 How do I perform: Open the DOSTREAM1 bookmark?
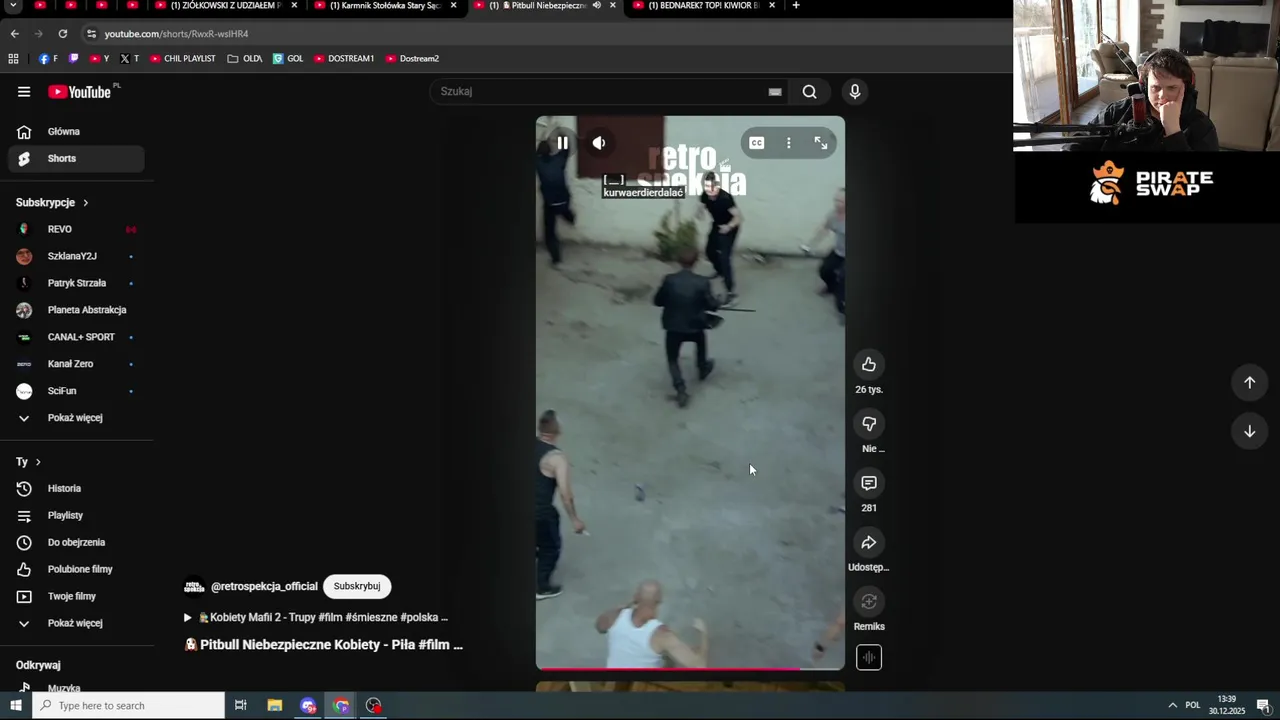pos(343,59)
